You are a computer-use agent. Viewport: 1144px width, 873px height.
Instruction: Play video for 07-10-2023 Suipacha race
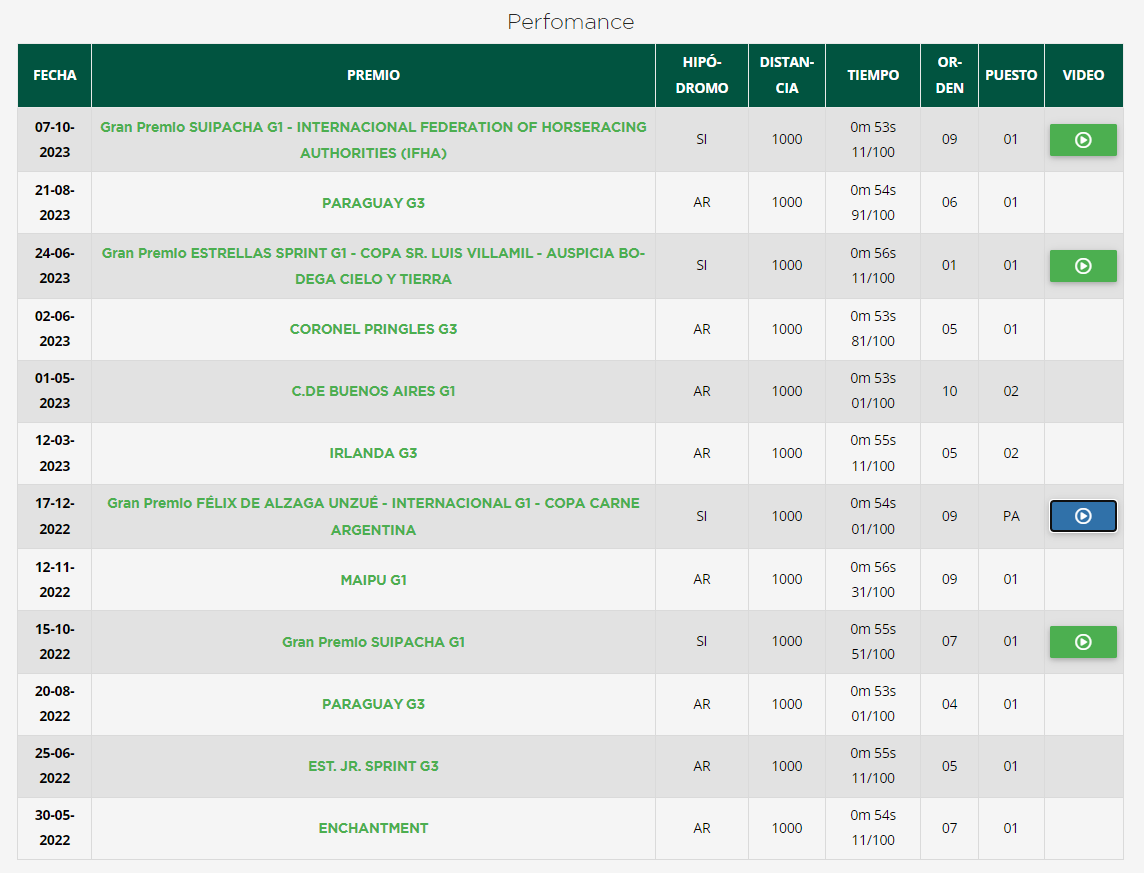click(1082, 140)
